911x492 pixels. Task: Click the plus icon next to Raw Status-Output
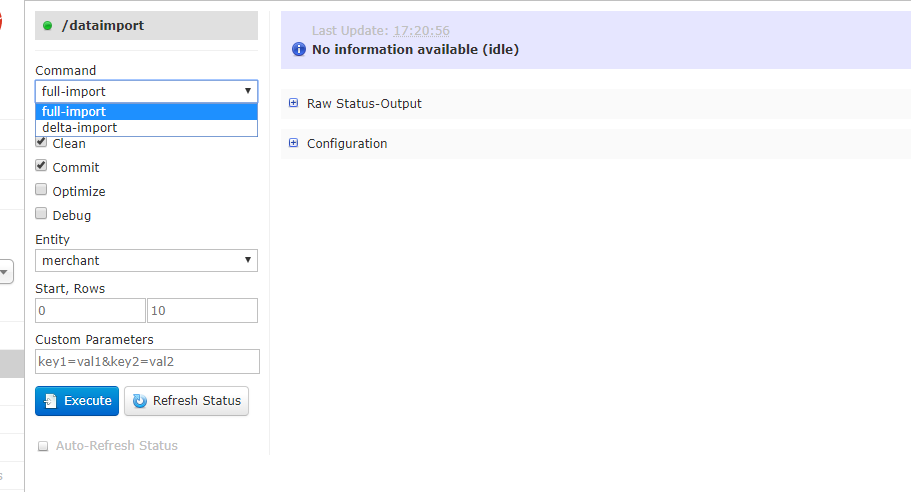point(293,103)
